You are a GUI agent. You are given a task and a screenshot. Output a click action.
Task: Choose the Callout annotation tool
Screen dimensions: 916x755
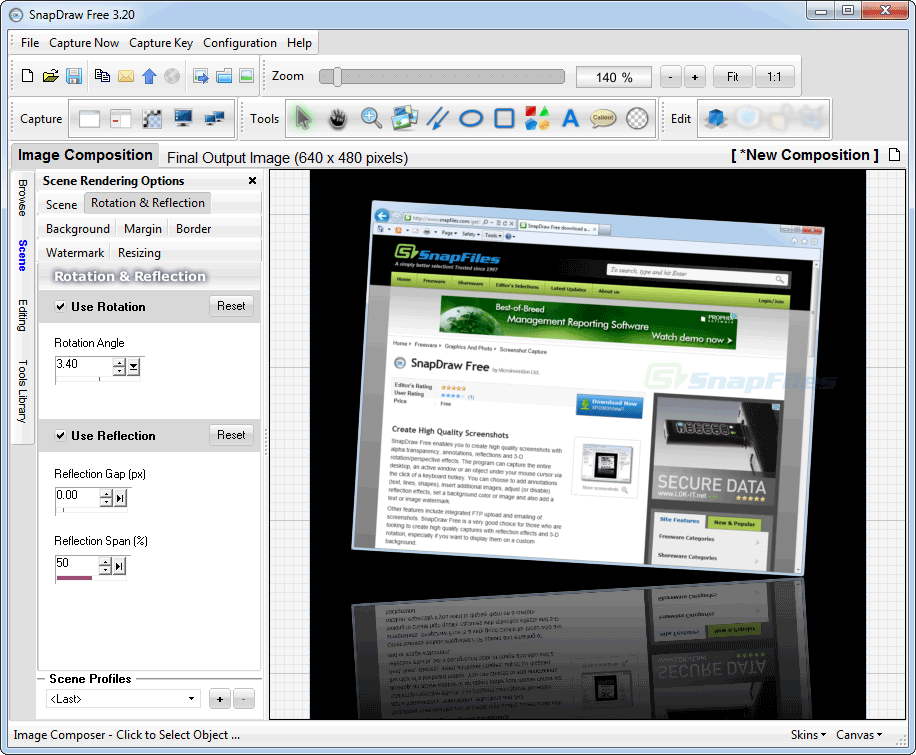pyautogui.click(x=603, y=119)
